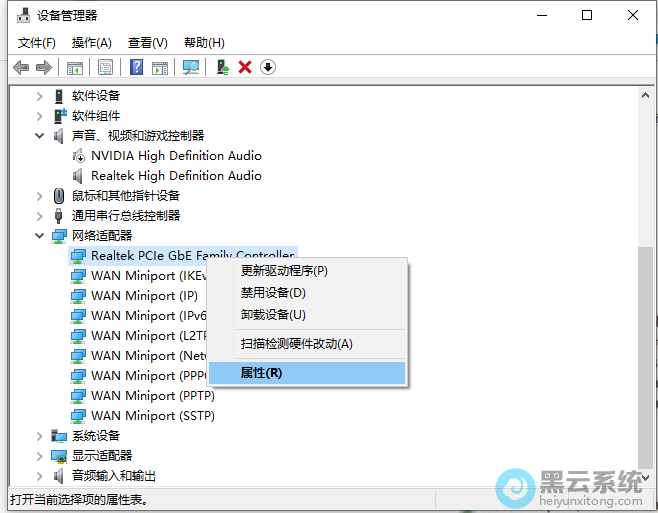
Task: Expand the 鼠标和其他指针设备 category
Action: tap(40, 196)
